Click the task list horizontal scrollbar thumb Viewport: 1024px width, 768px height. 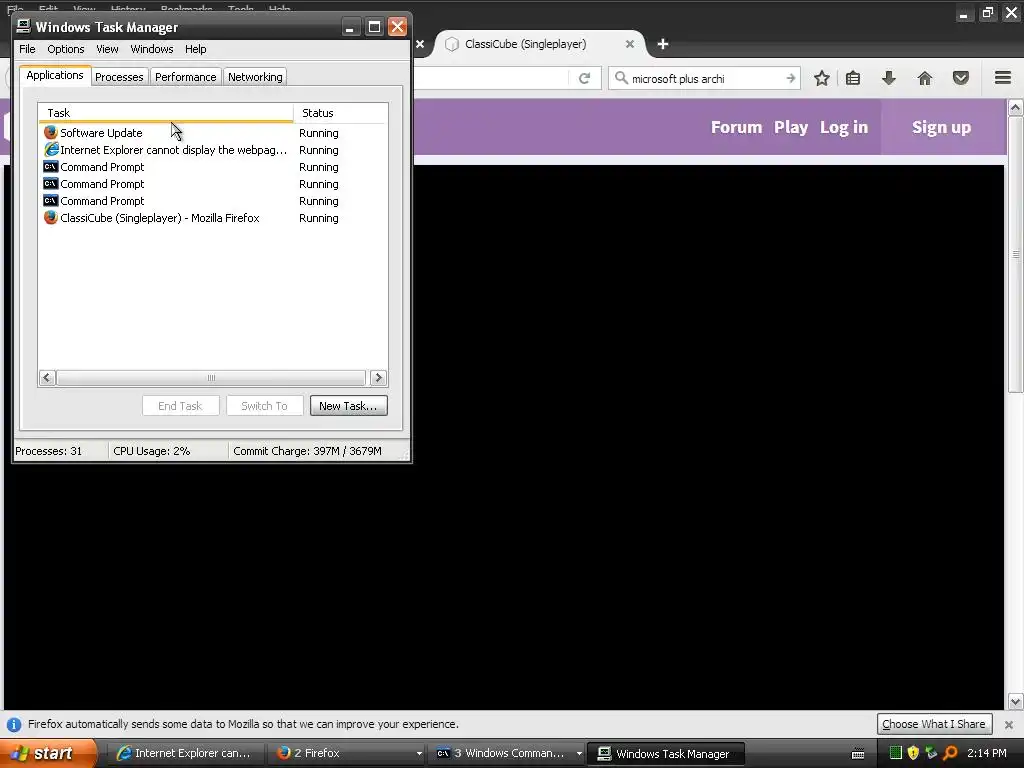tap(211, 377)
